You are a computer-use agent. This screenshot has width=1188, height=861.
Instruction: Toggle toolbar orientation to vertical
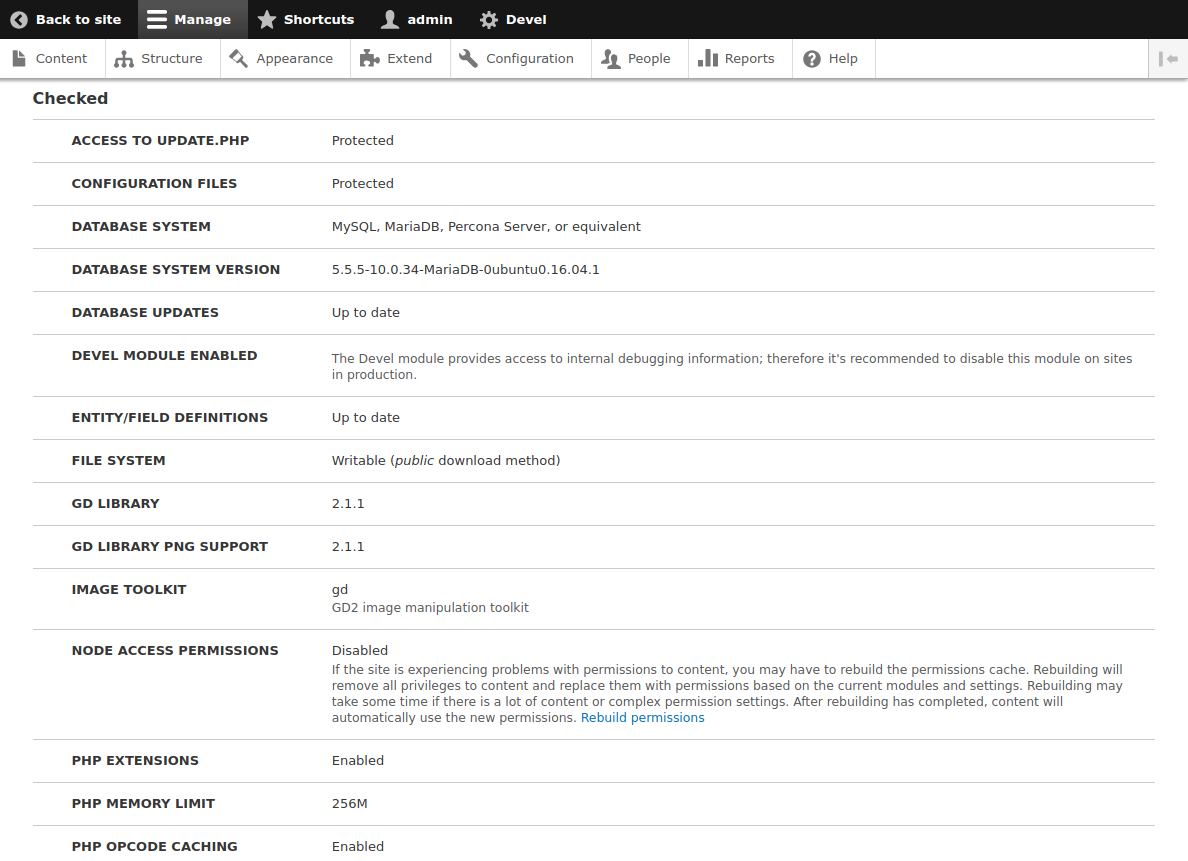pyautogui.click(x=1168, y=58)
